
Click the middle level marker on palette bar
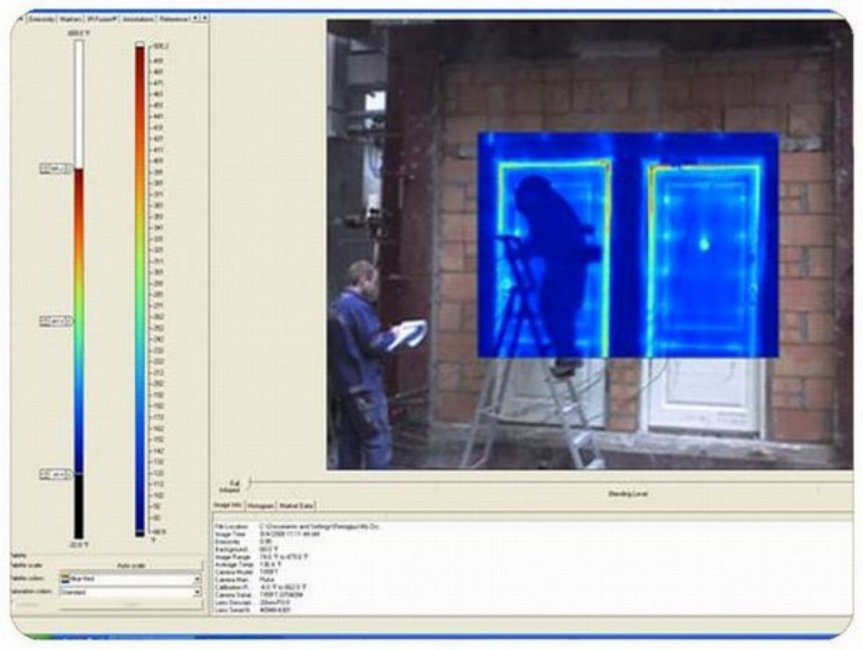(53, 321)
